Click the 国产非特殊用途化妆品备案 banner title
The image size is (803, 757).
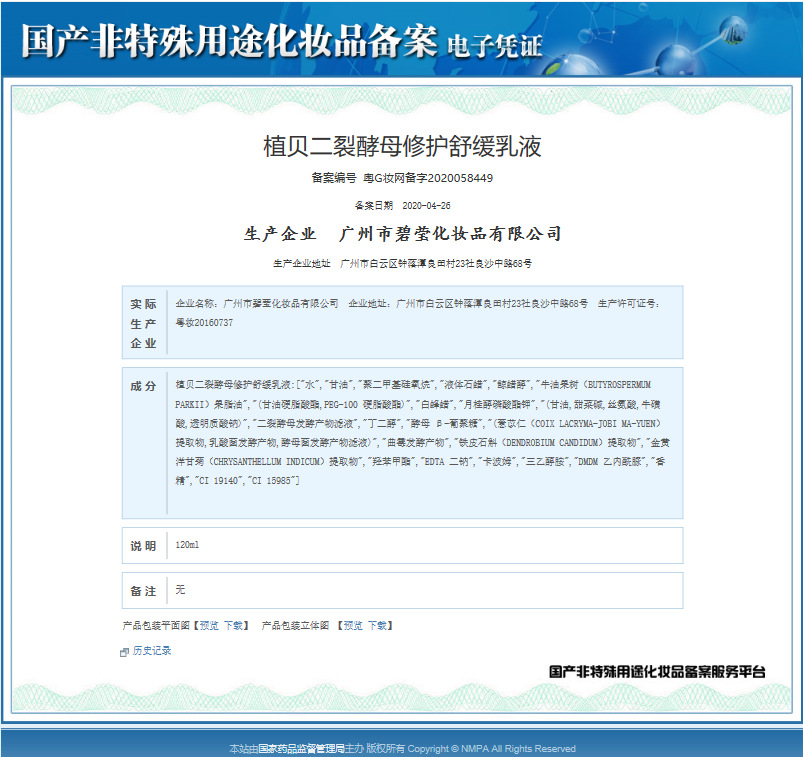(229, 40)
